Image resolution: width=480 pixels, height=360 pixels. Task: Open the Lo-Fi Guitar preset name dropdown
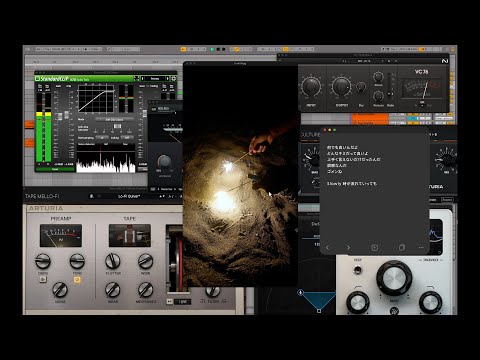click(129, 196)
